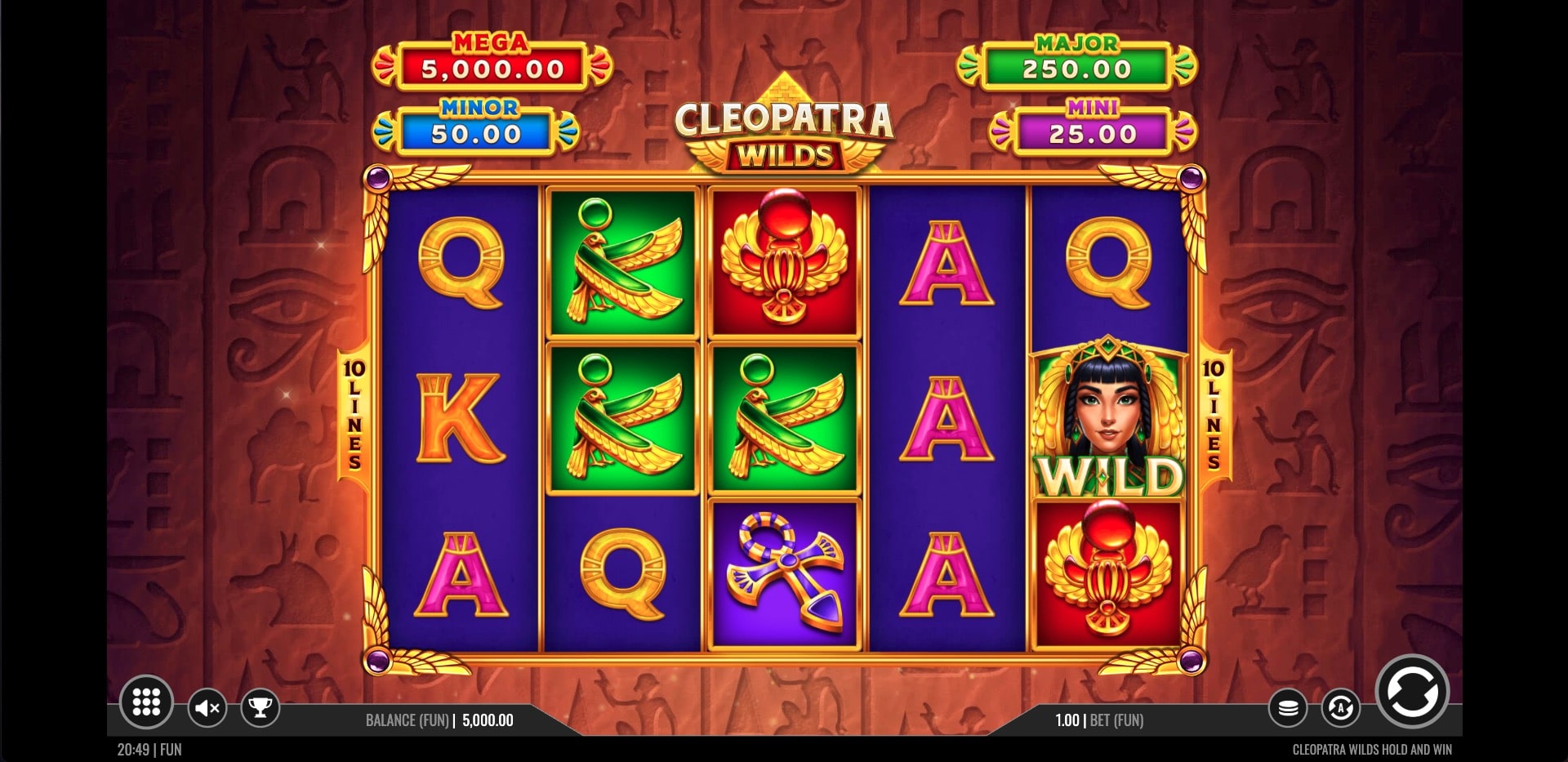The image size is (1568, 762).
Task: Toggle the muted sound speaker icon
Action: (x=207, y=708)
